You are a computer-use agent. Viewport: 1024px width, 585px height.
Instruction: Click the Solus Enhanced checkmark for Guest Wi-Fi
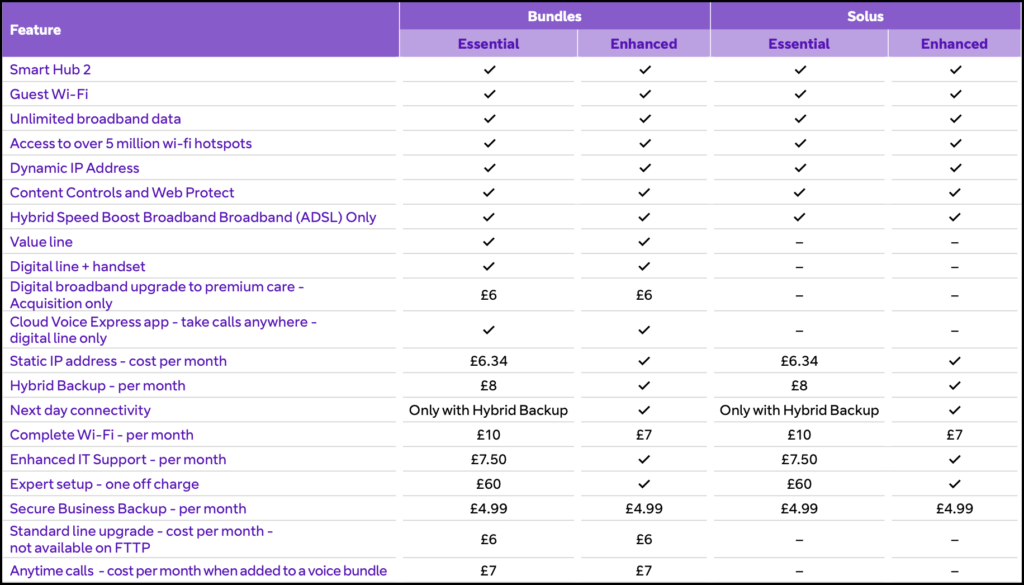[x=955, y=94]
